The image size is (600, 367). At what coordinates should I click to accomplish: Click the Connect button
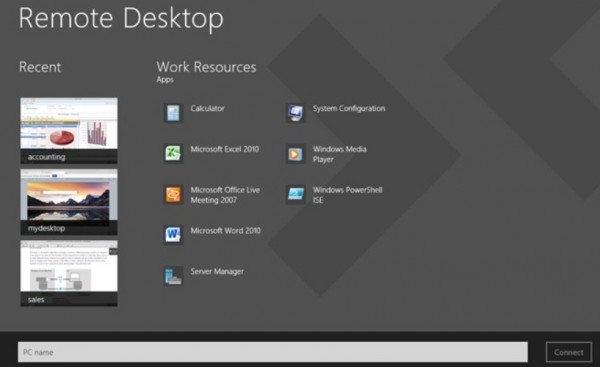pyautogui.click(x=569, y=352)
